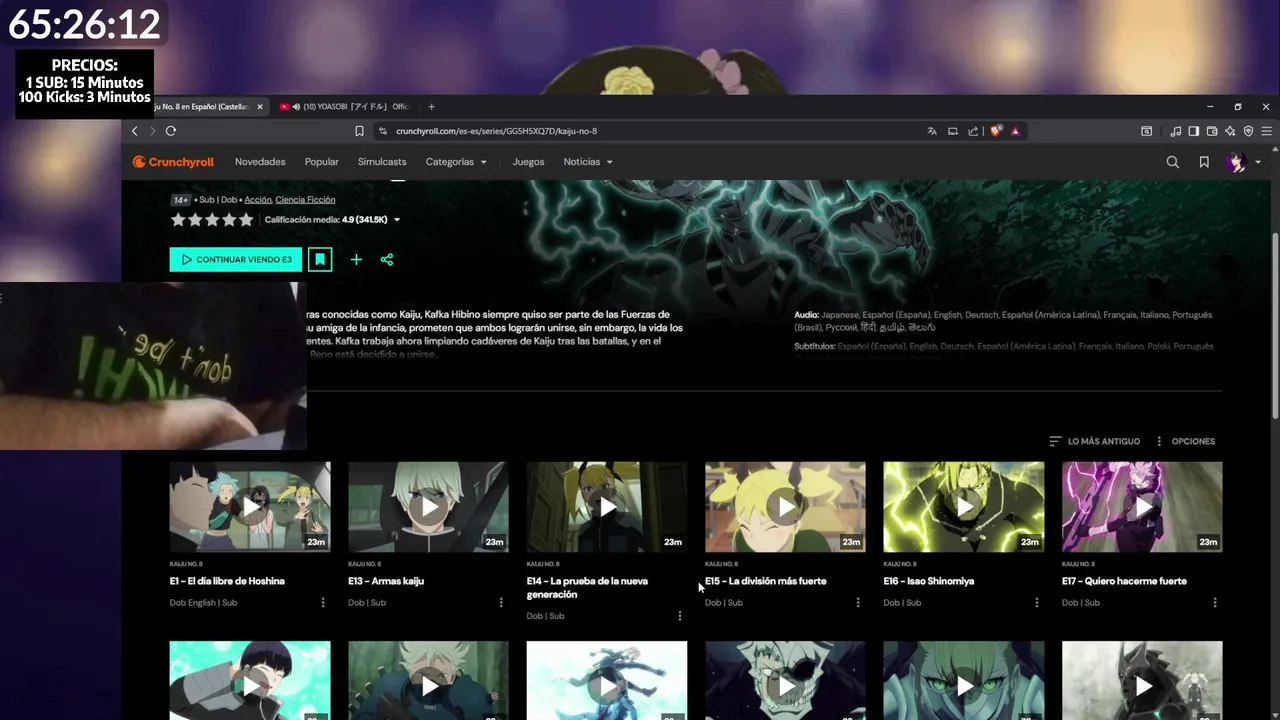Open options menu for episode E13

point(501,603)
